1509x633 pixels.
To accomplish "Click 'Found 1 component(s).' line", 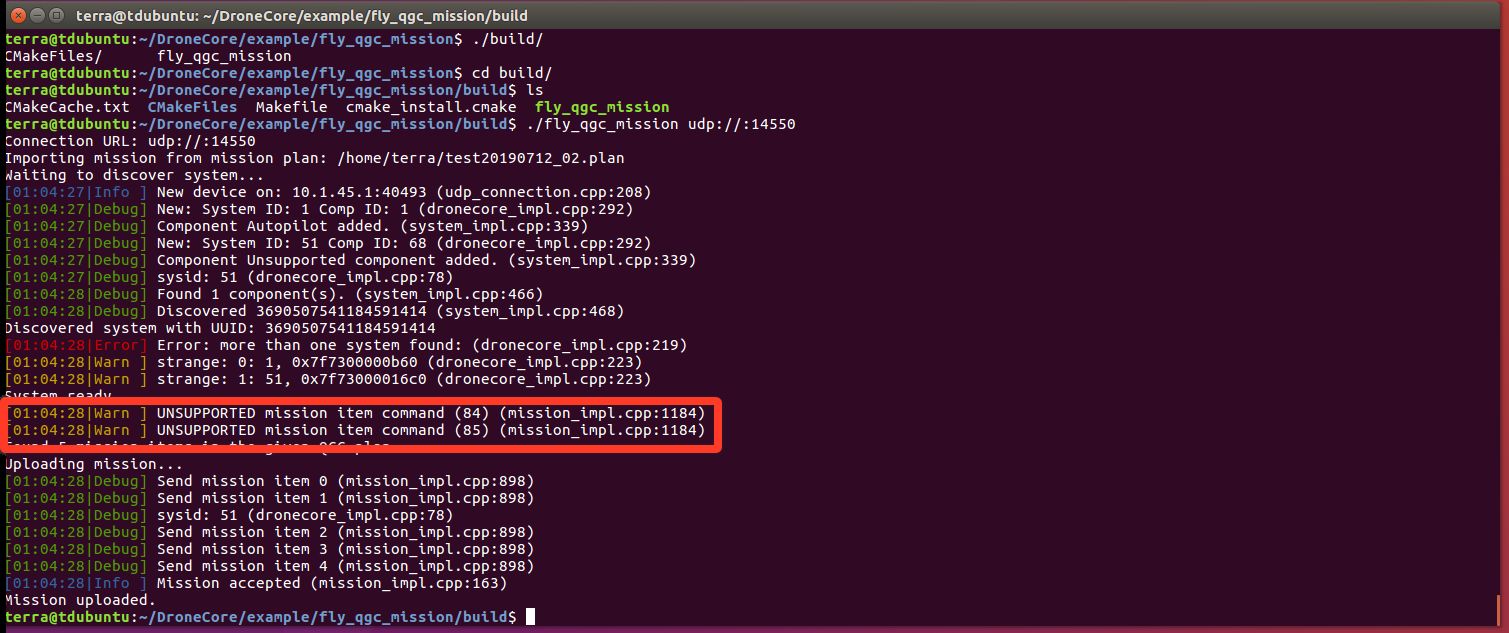I will pyautogui.click(x=274, y=294).
